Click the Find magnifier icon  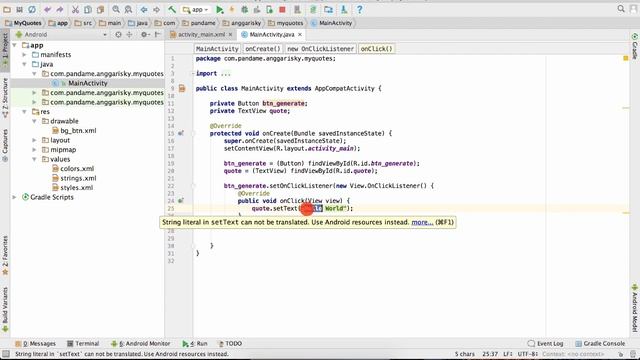(x=116, y=9)
